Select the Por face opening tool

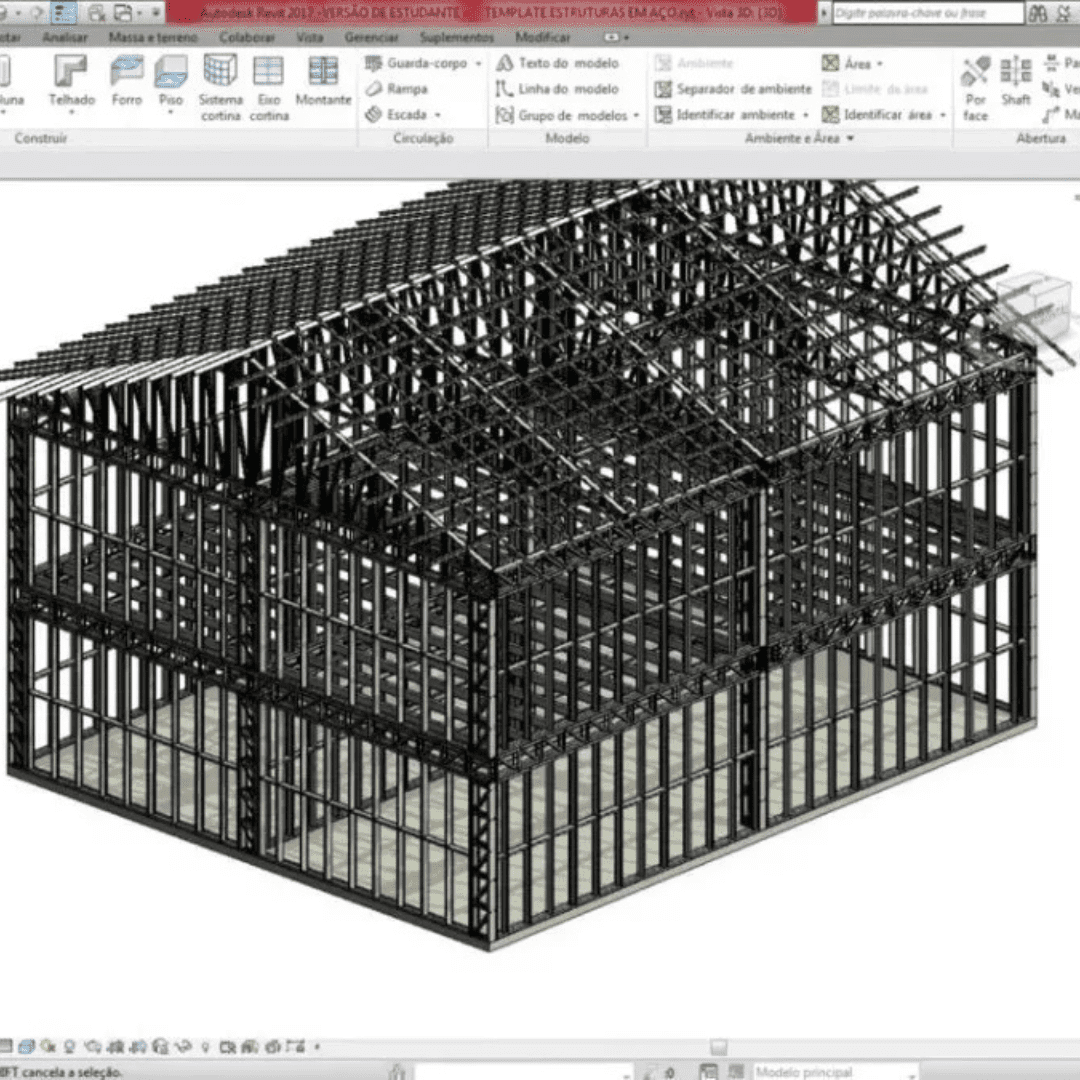[x=975, y=88]
